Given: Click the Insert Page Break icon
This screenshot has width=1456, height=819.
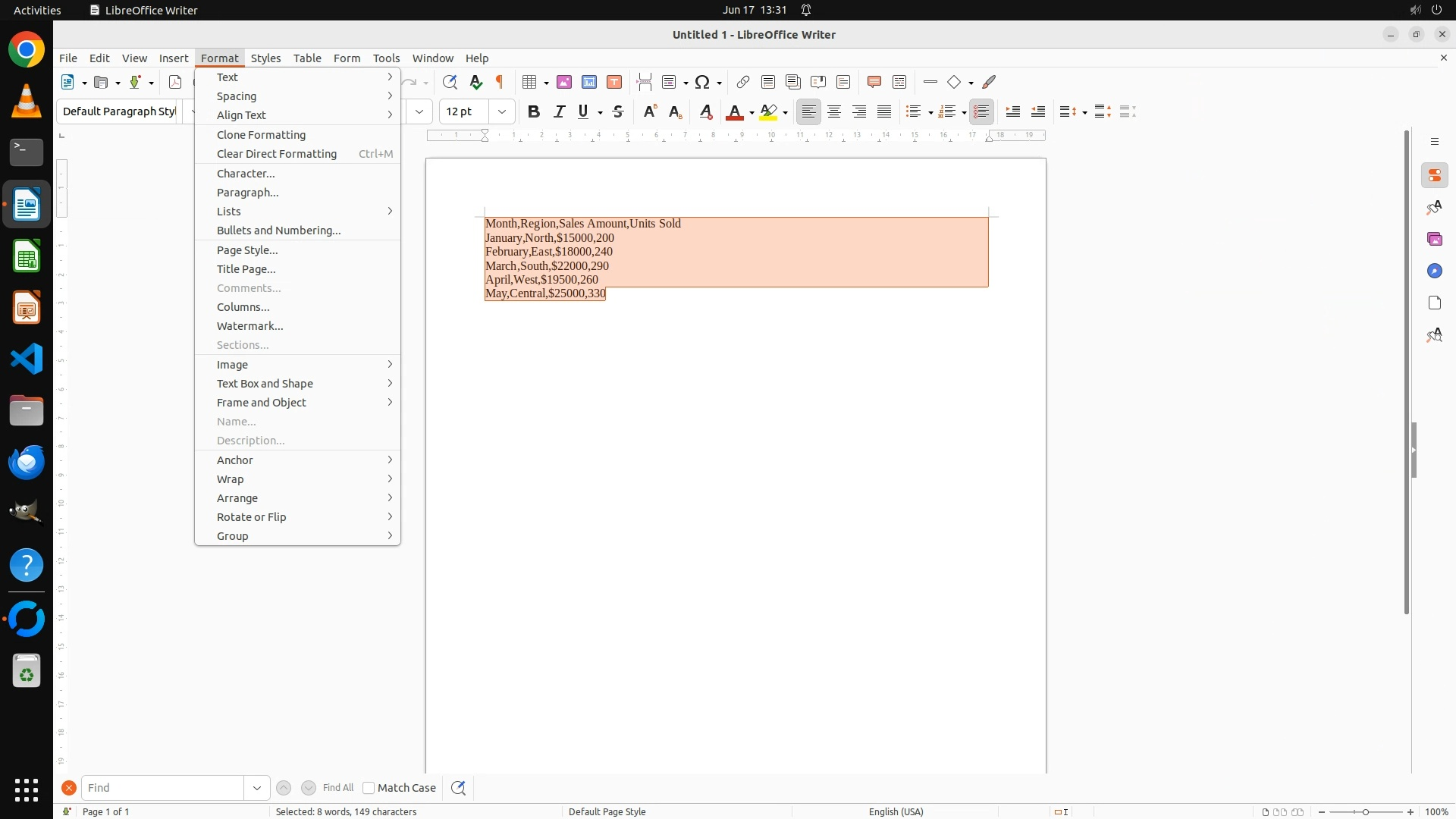Looking at the screenshot, I should click(645, 82).
